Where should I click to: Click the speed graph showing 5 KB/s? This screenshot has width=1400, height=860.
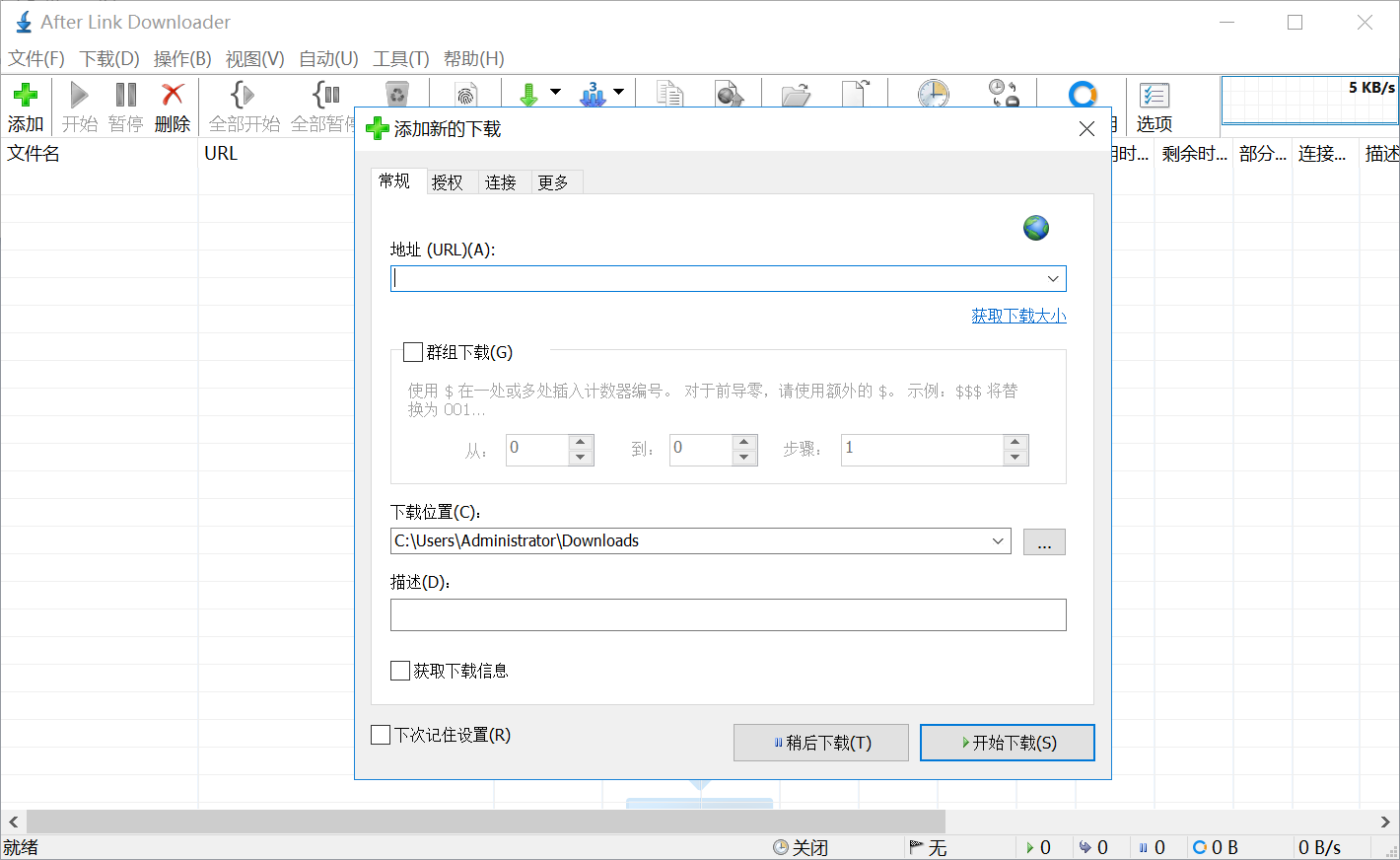pyautogui.click(x=1309, y=101)
